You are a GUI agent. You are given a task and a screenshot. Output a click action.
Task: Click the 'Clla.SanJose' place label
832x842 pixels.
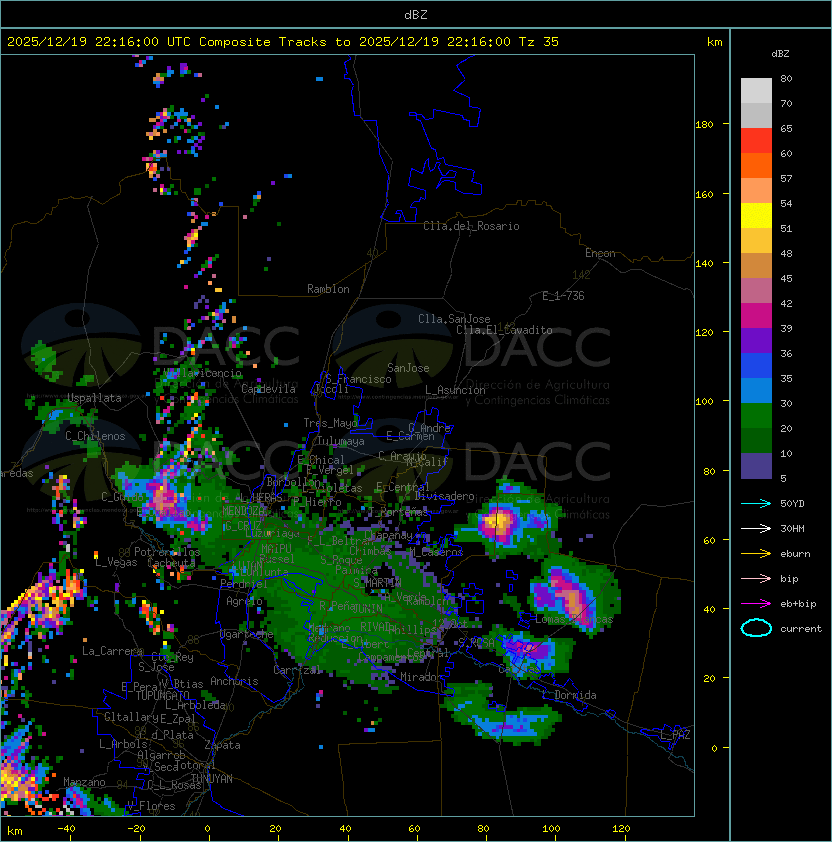click(454, 319)
